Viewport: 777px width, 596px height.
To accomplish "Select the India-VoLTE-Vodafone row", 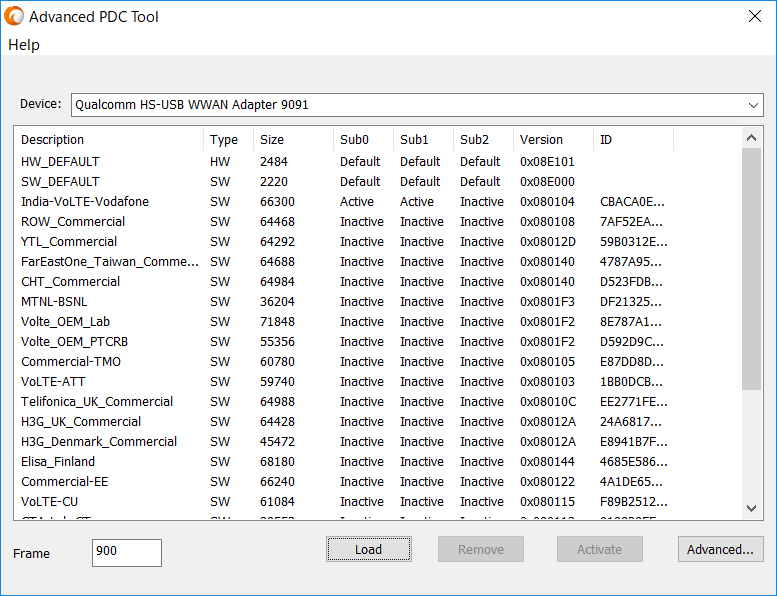I will pos(85,202).
